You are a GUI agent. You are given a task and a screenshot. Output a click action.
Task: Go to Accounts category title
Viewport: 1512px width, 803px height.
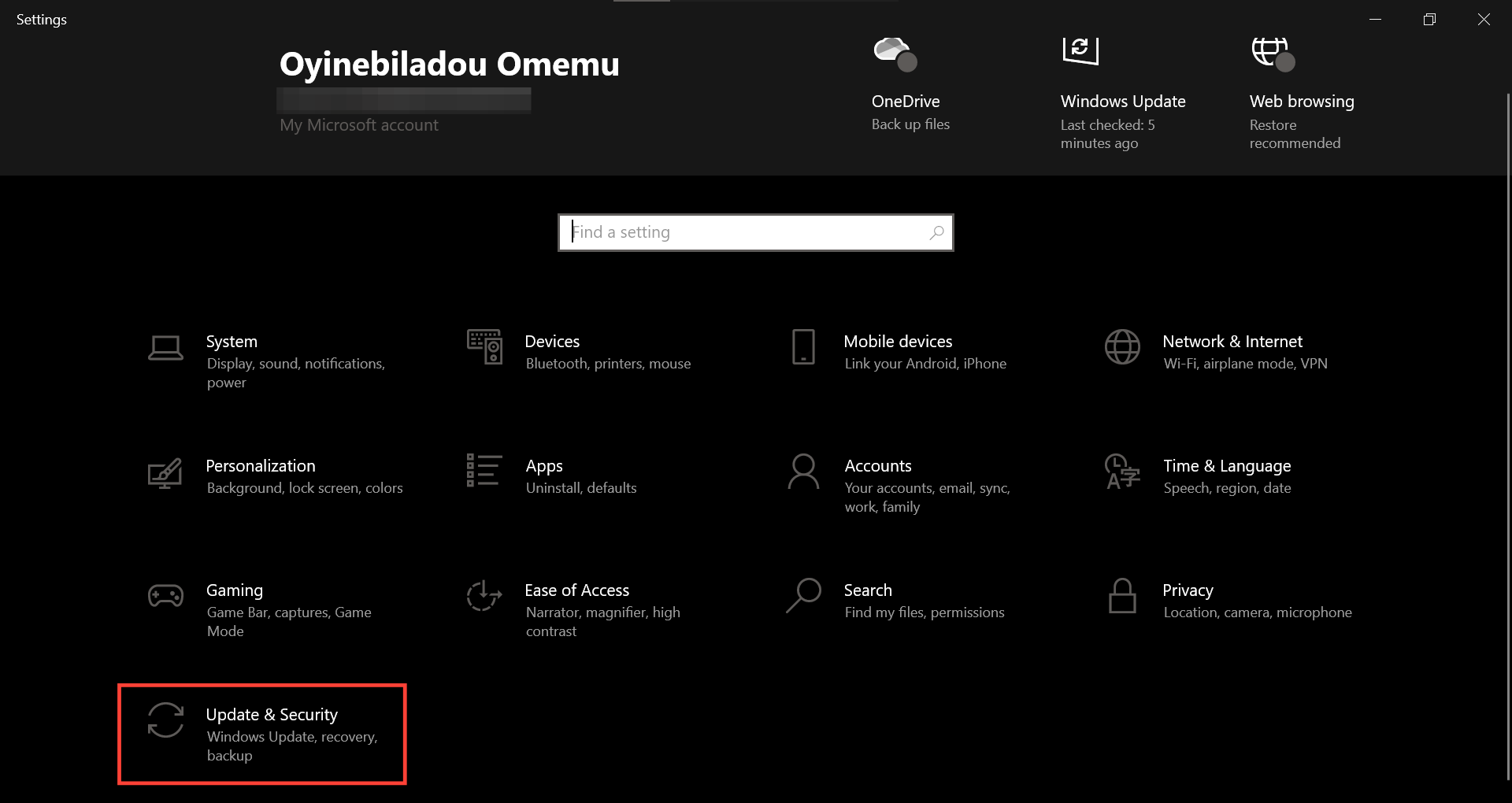(878, 466)
